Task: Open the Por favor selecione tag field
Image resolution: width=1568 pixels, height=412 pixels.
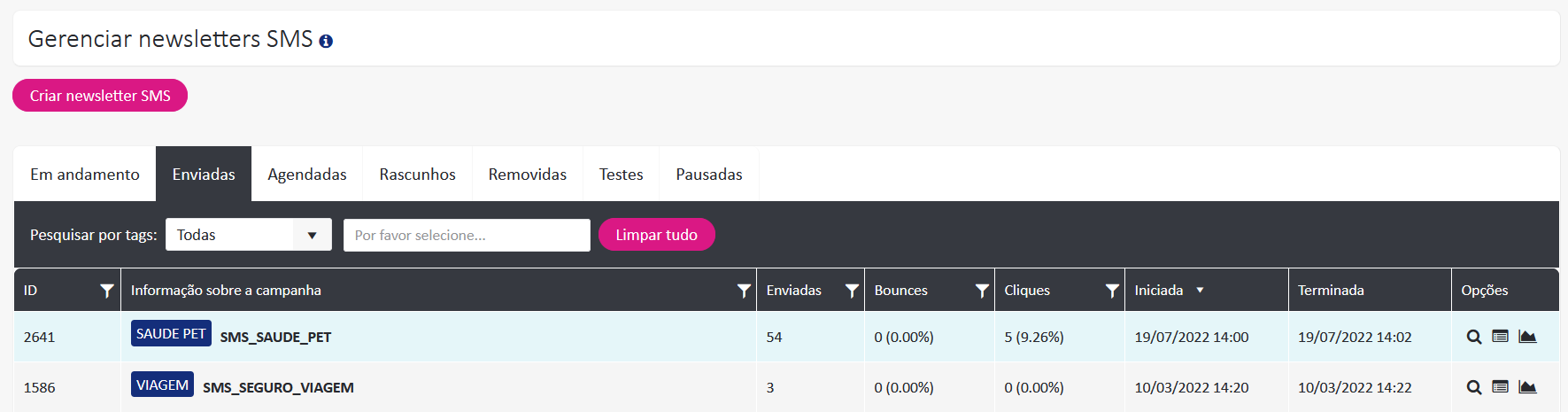Action: 467,235
